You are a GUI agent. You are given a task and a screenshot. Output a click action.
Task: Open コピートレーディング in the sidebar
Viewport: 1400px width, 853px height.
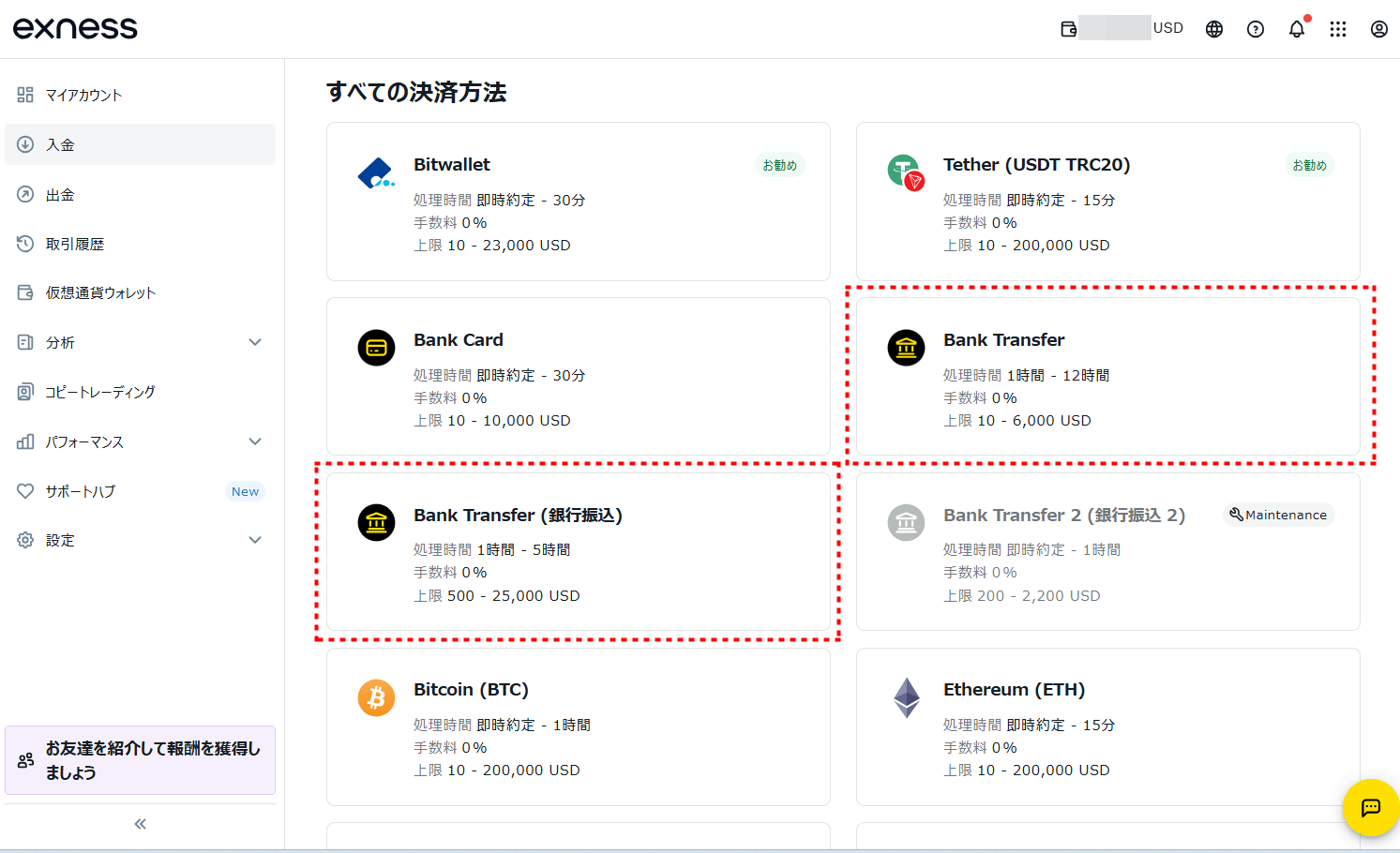click(140, 392)
